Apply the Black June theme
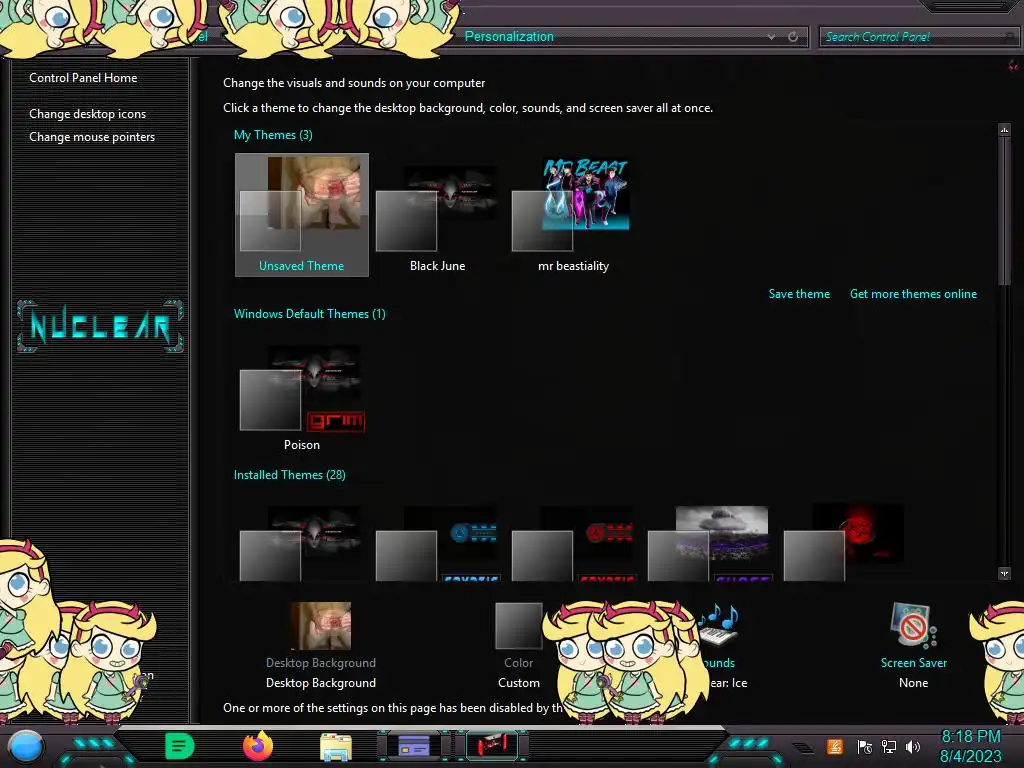The image size is (1024, 768). pyautogui.click(x=438, y=215)
